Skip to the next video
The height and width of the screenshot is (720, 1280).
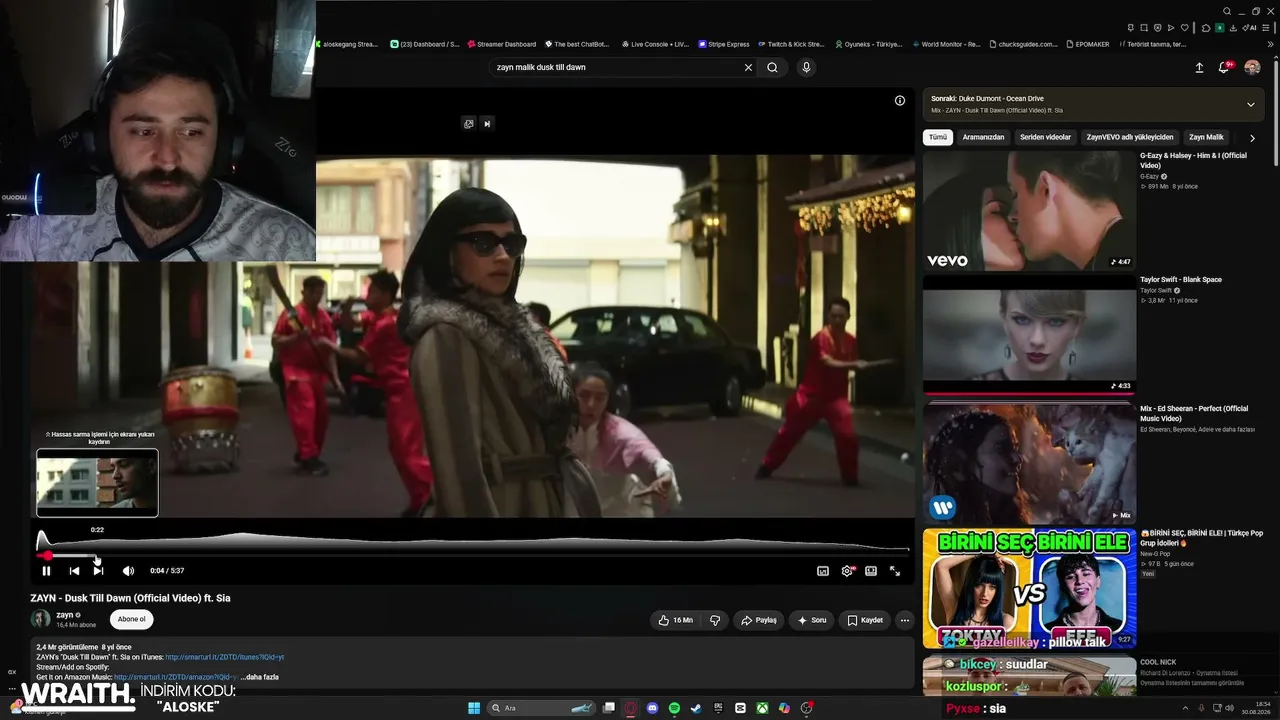(98, 571)
